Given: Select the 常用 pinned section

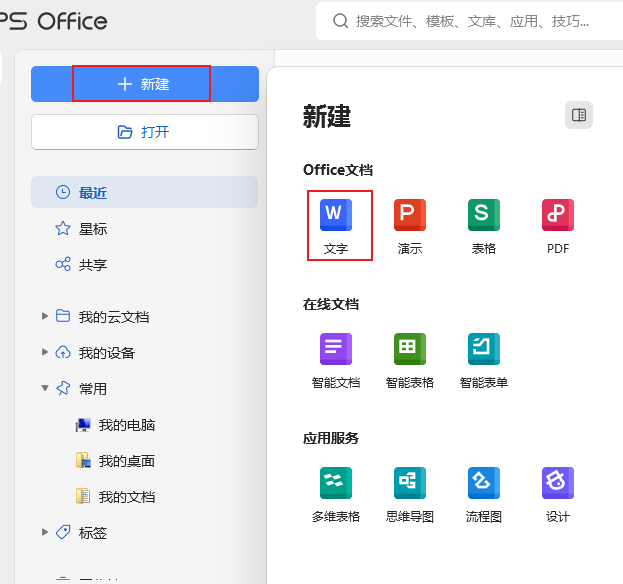Looking at the screenshot, I should 93,389.
